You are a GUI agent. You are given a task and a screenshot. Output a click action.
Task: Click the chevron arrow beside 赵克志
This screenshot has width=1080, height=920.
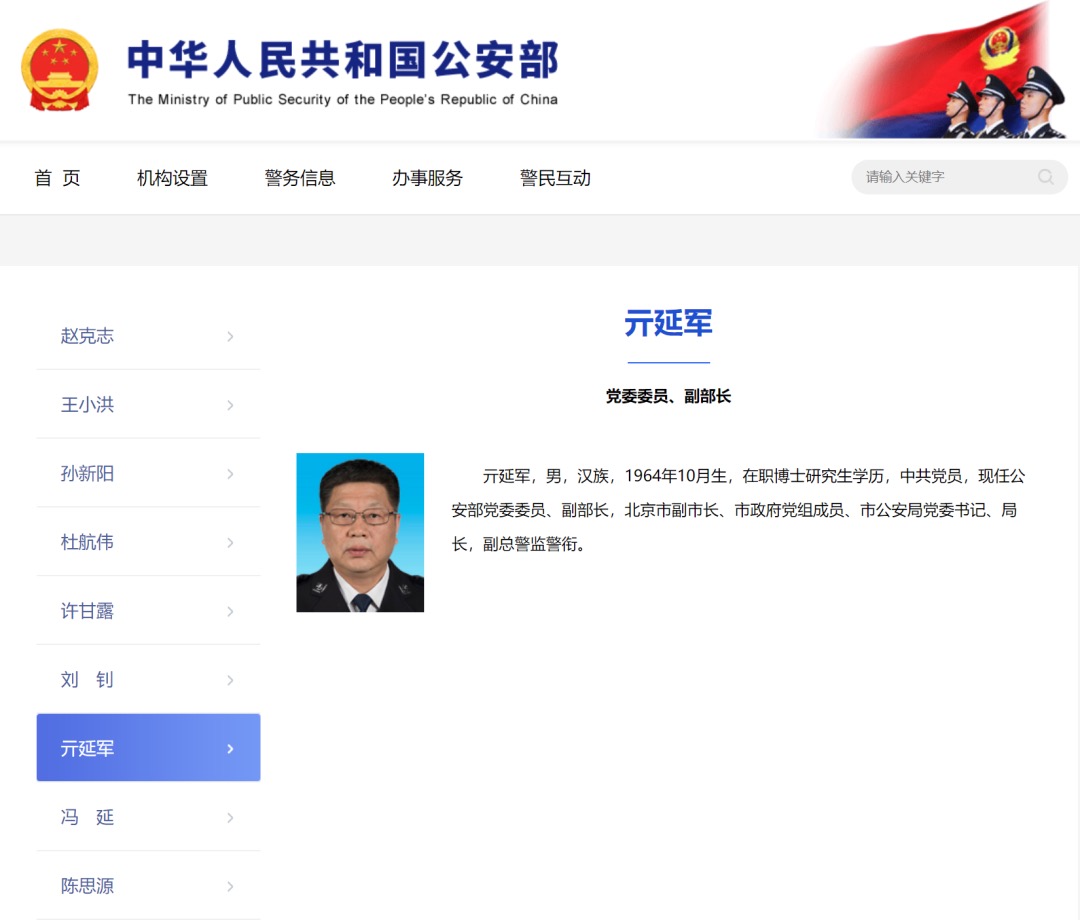tap(231, 336)
